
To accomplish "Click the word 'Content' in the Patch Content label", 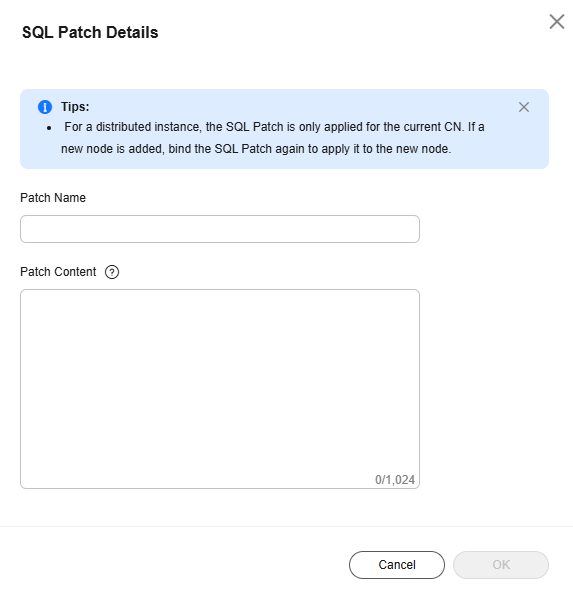I will (74, 272).
